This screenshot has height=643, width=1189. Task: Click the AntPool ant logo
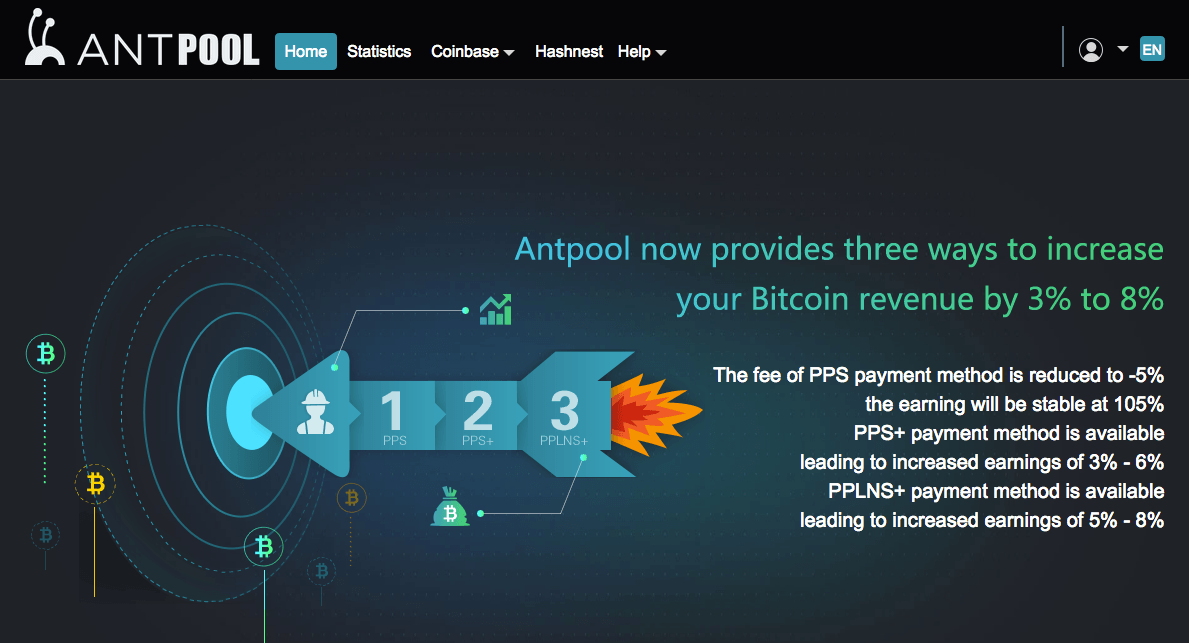pos(44,37)
